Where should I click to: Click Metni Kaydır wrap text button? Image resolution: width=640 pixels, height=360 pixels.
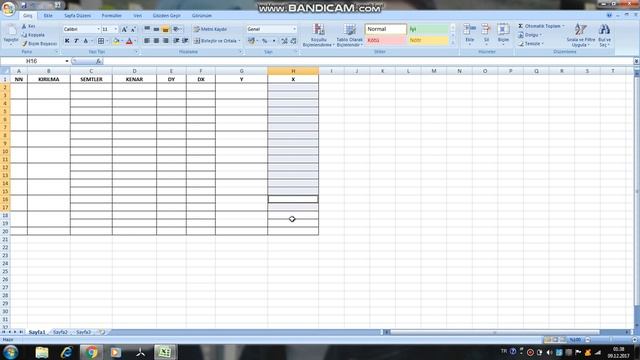(x=210, y=29)
